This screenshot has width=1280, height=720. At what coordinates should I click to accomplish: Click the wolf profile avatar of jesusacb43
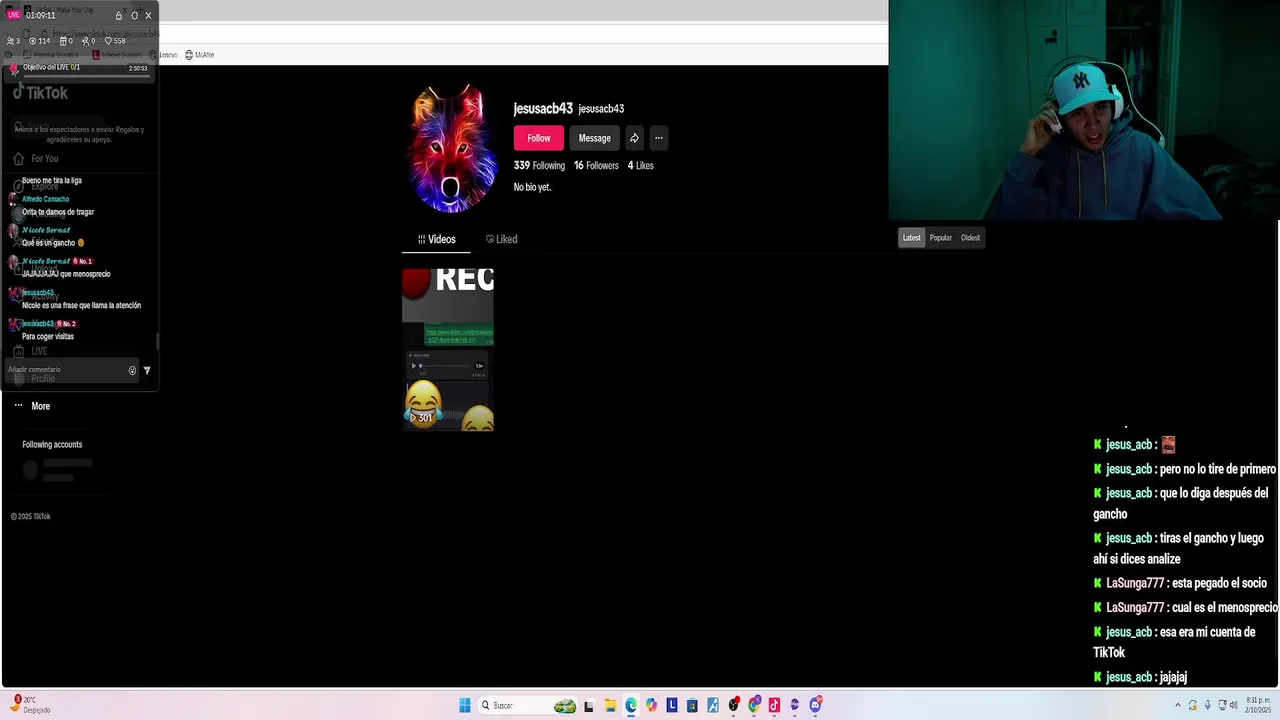(x=453, y=148)
